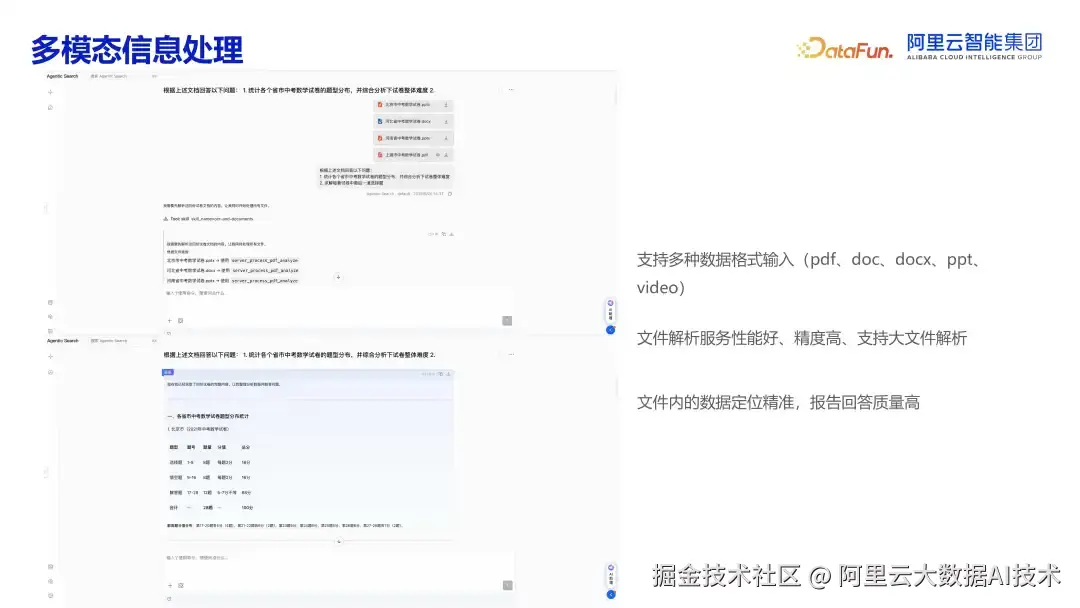Screen dimensions: 1080x608
Task: Click the 填空题 table cell
Action: coord(176,478)
